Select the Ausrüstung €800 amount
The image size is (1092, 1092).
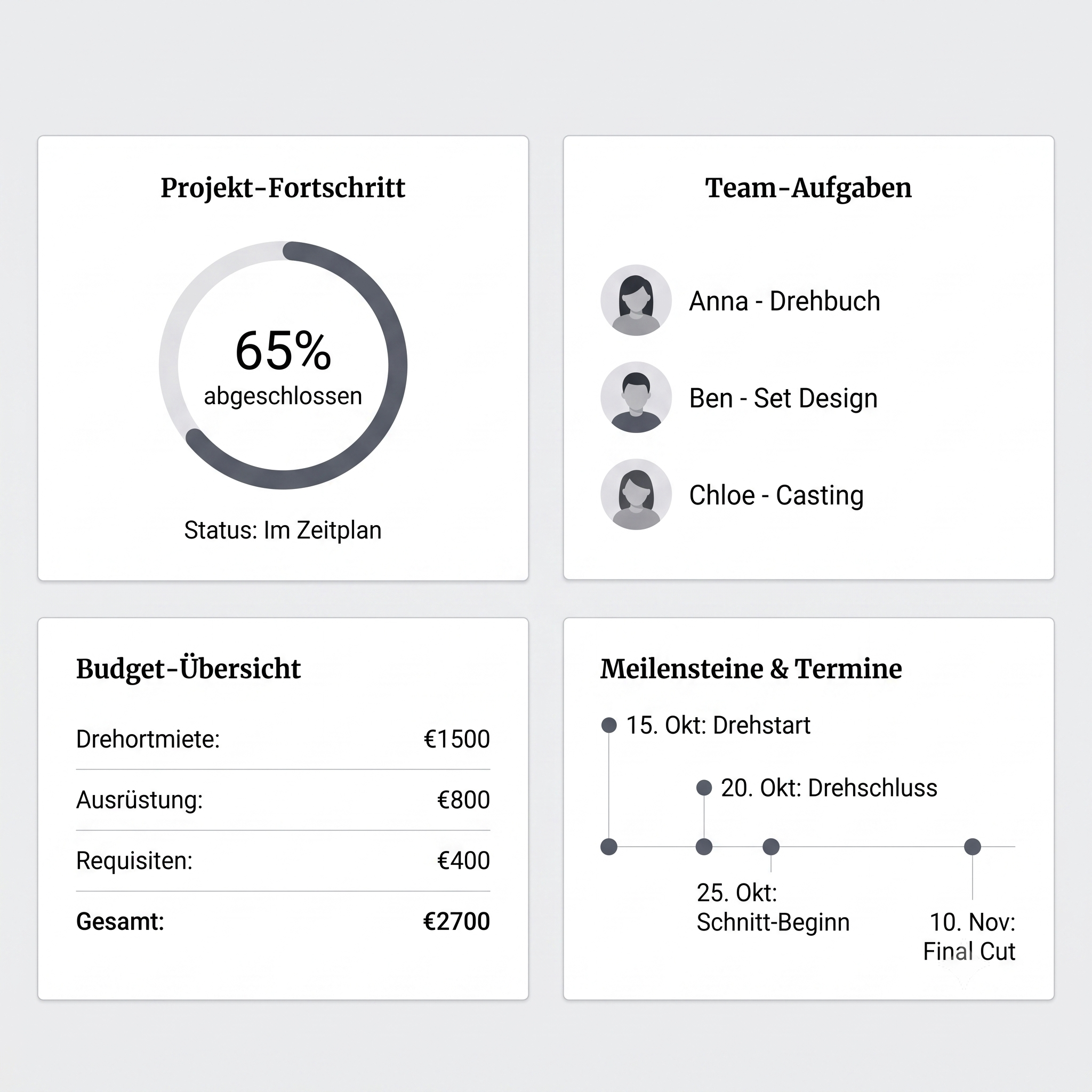point(463,800)
